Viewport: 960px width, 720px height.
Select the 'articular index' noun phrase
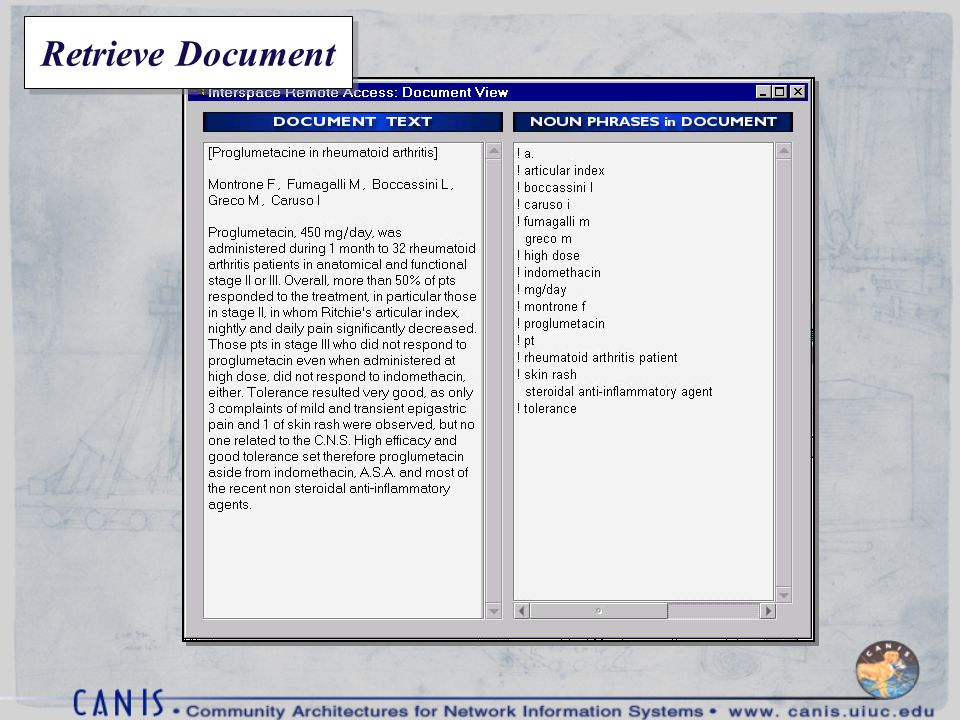pyautogui.click(x=564, y=171)
